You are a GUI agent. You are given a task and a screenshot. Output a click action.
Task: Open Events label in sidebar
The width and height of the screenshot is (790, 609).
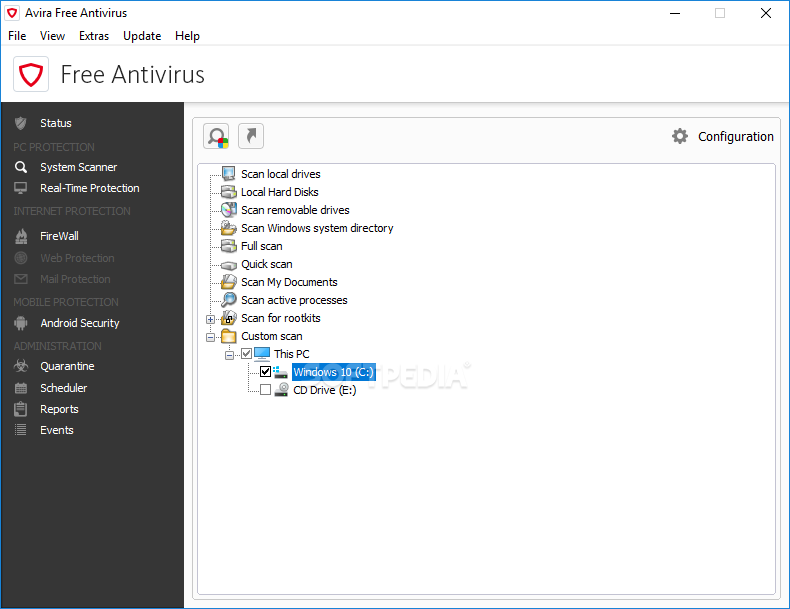click(57, 430)
